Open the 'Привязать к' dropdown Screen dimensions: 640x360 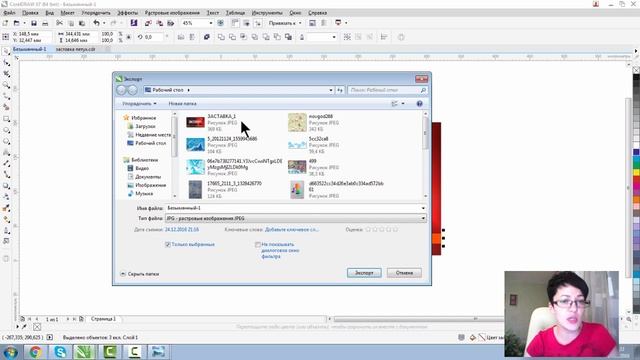285,23
